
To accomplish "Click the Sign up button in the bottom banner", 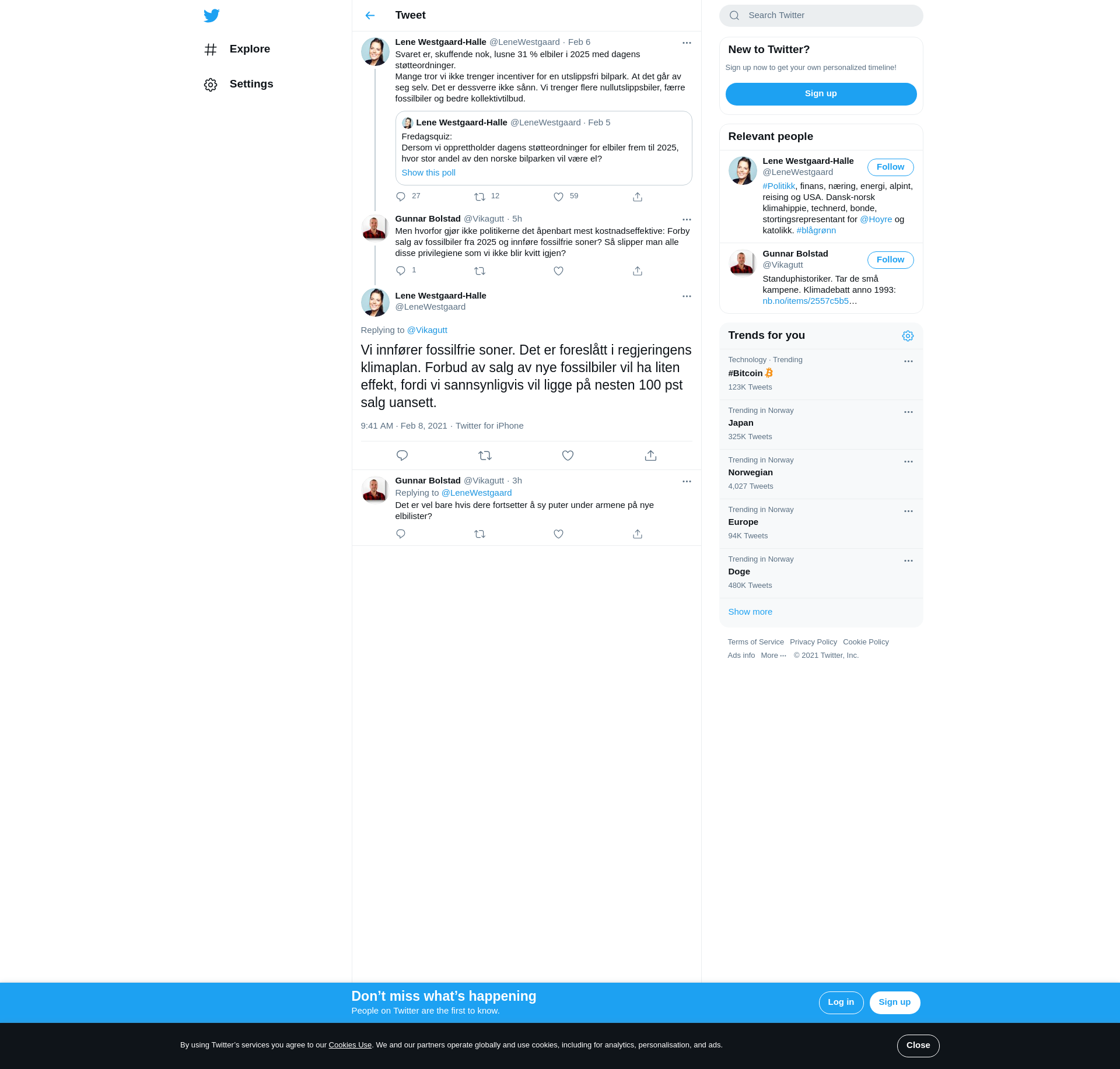I will [x=894, y=1003].
